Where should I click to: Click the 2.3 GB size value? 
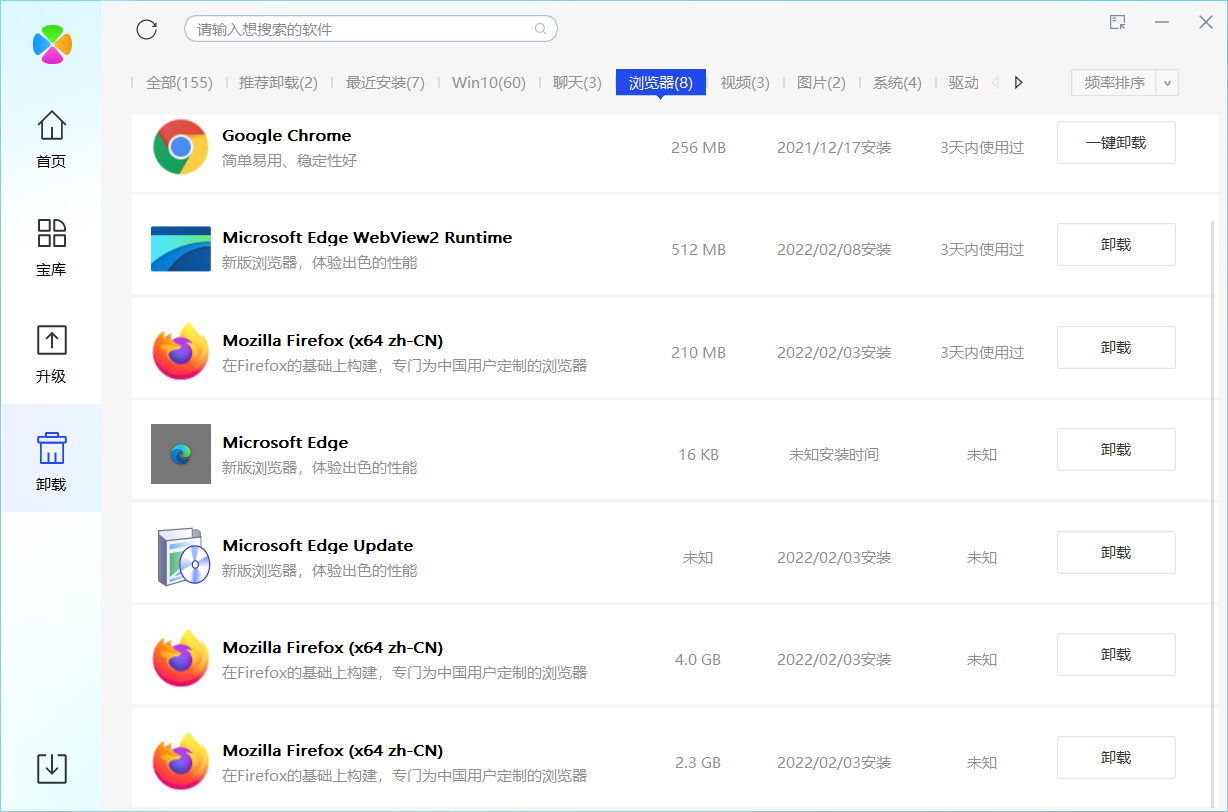pyautogui.click(x=698, y=763)
